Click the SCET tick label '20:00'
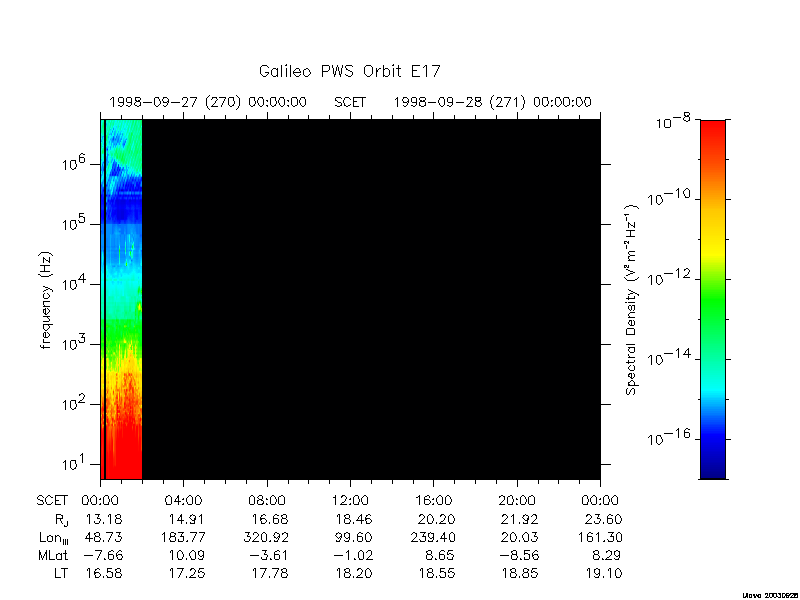Screen dimensions: 800x600 coord(517,501)
